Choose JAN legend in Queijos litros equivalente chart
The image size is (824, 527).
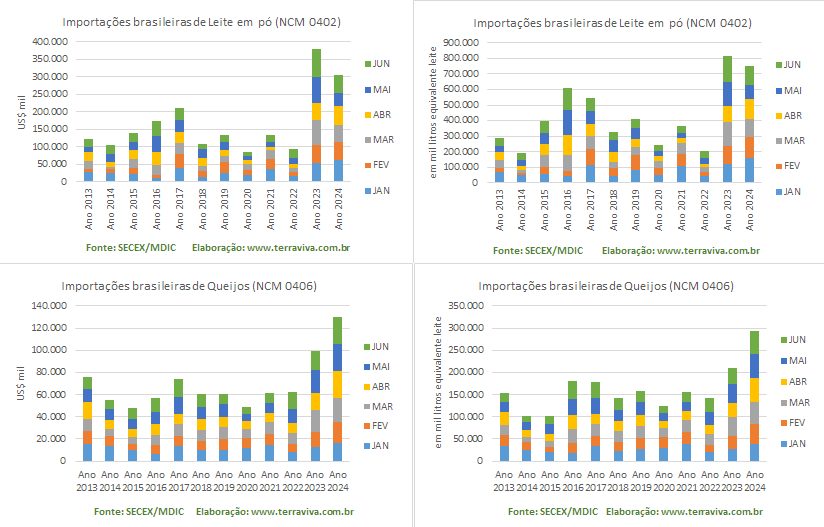click(x=794, y=444)
